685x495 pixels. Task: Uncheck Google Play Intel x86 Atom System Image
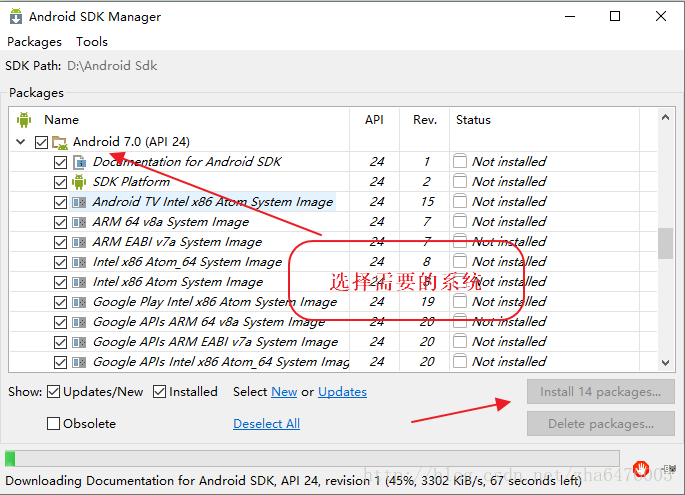pyautogui.click(x=60, y=303)
